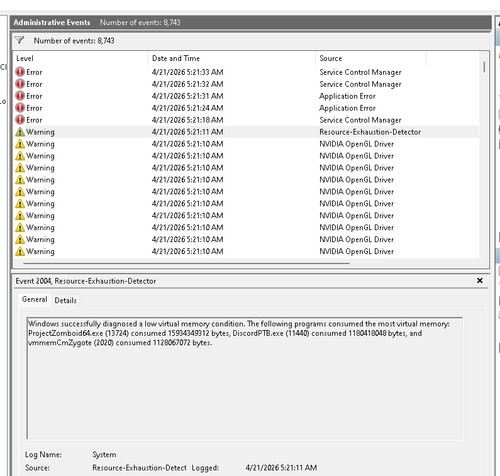Click Number of events: 8,743 beside the filter icon

click(x=74, y=41)
